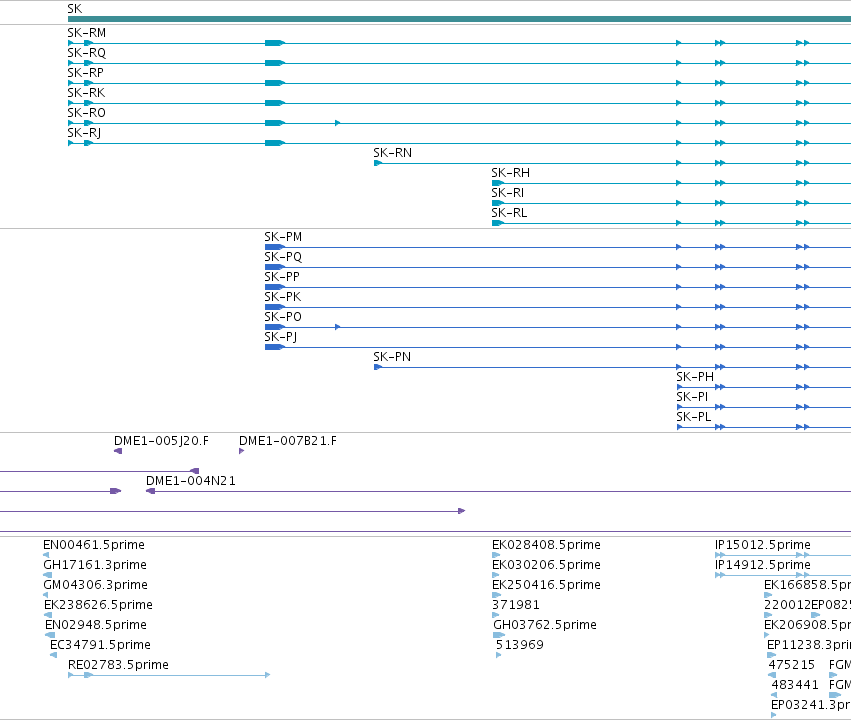The width and height of the screenshot is (851, 720).
Task: Select EST IP15012.5prime
Action: 763,545
